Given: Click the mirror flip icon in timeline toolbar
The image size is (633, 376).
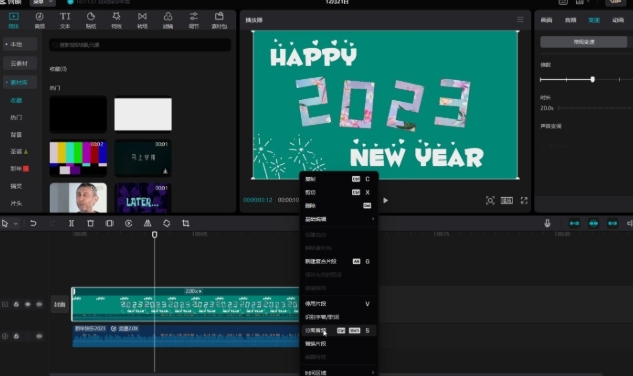Looking at the screenshot, I should tap(148, 223).
